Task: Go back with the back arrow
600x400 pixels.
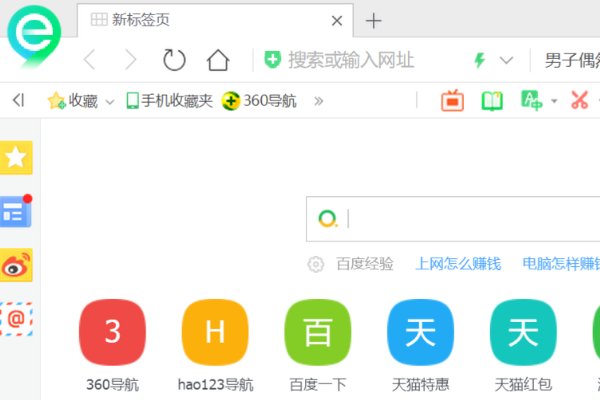Action: pyautogui.click(x=89, y=60)
